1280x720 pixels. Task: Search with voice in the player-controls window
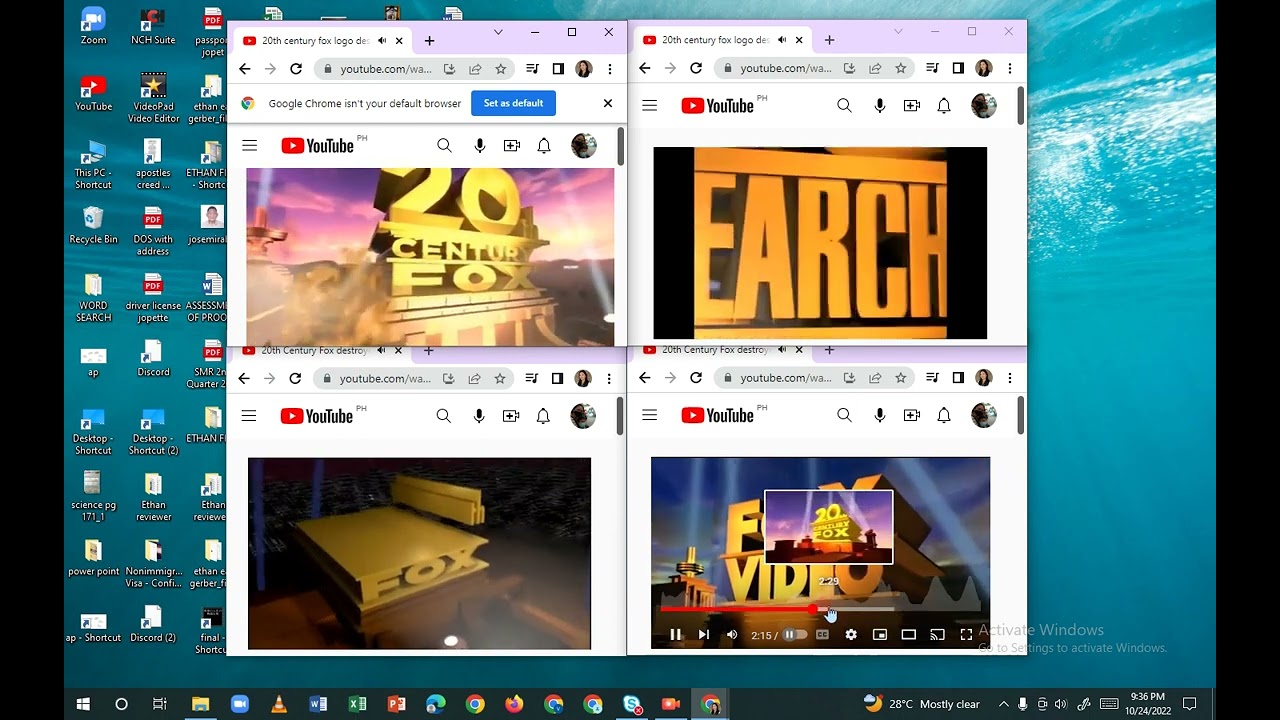click(x=880, y=415)
